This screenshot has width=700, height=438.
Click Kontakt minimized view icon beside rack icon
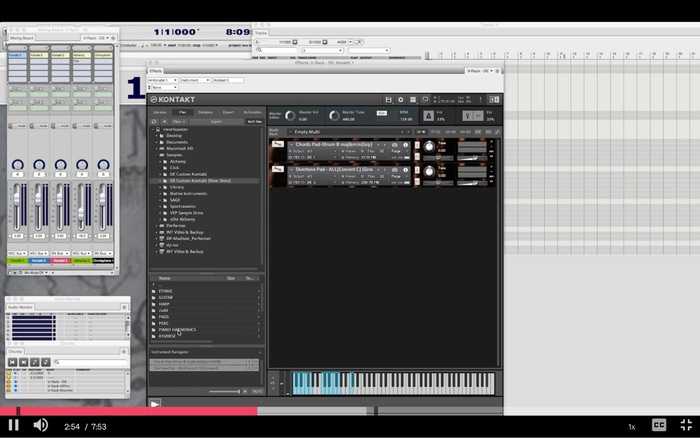[425, 100]
